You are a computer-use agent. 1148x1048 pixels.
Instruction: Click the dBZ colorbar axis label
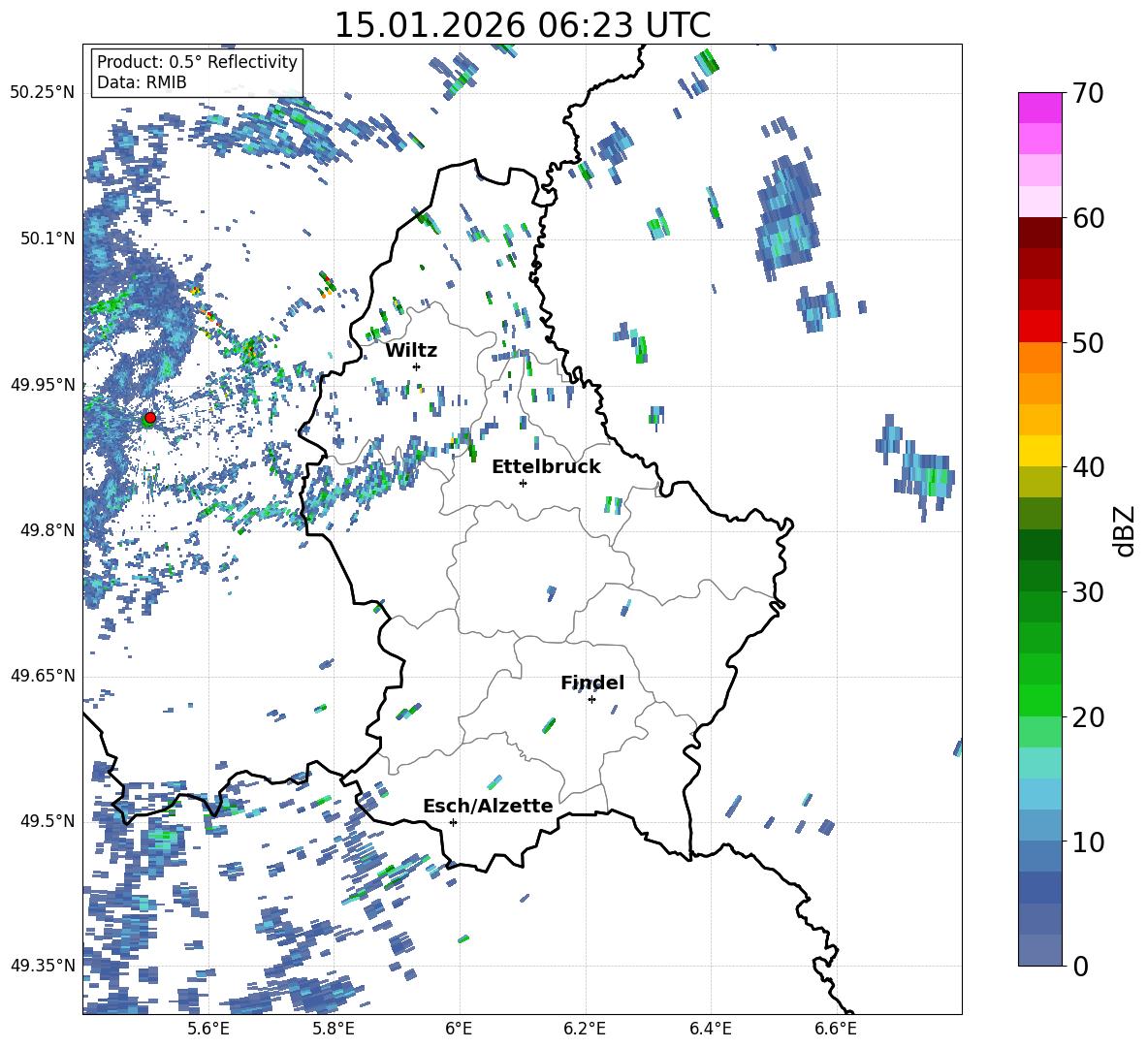pyautogui.click(x=1126, y=530)
